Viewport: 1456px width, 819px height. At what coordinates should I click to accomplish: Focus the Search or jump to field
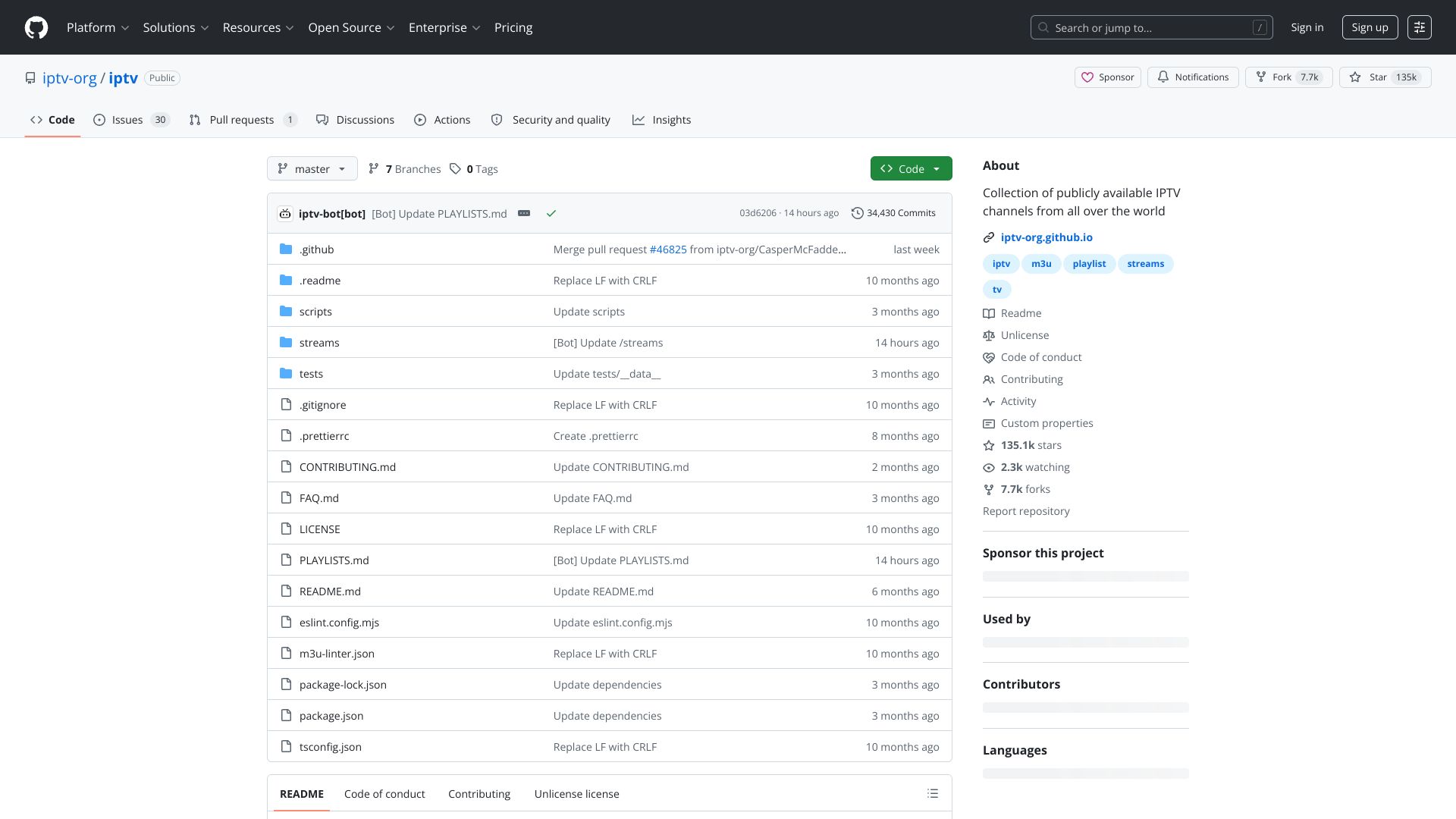click(x=1151, y=27)
